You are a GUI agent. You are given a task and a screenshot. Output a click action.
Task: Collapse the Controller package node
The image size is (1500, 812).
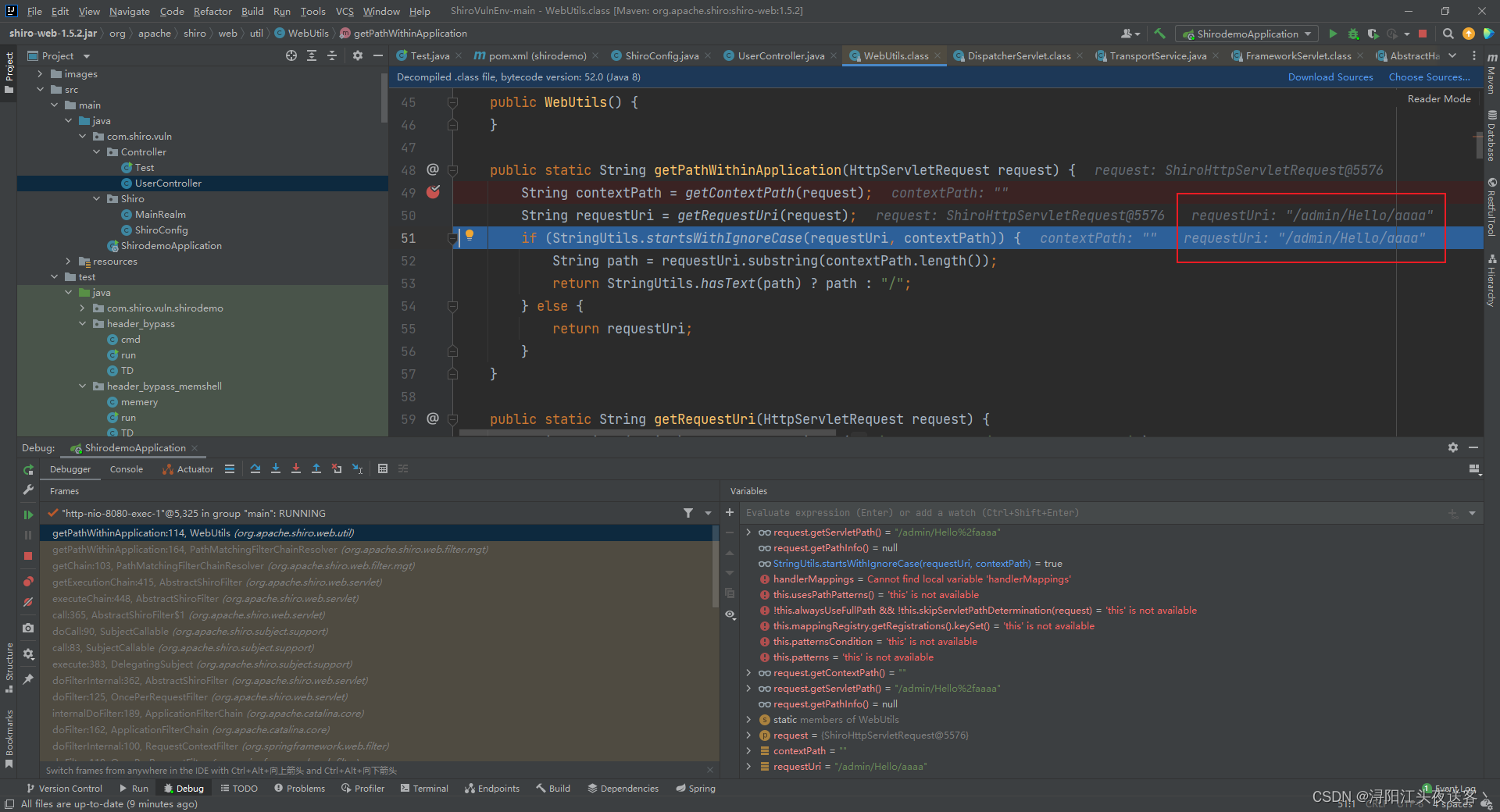point(96,152)
